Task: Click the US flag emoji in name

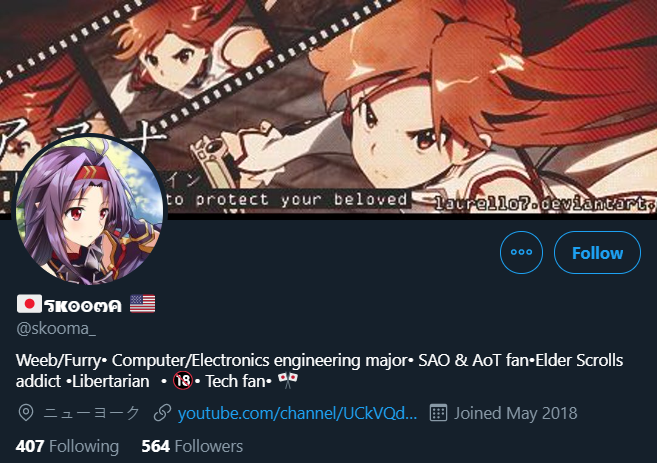Action: (x=142, y=304)
